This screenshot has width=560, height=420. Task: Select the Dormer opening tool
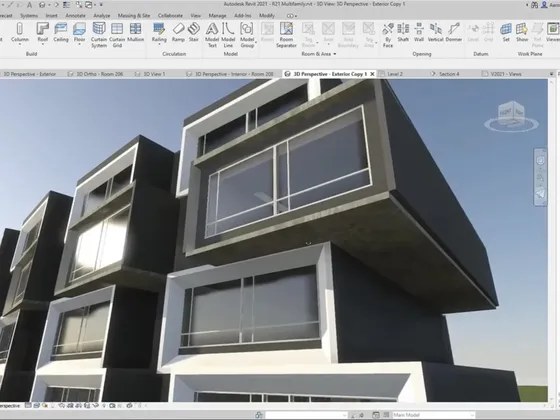[454, 32]
